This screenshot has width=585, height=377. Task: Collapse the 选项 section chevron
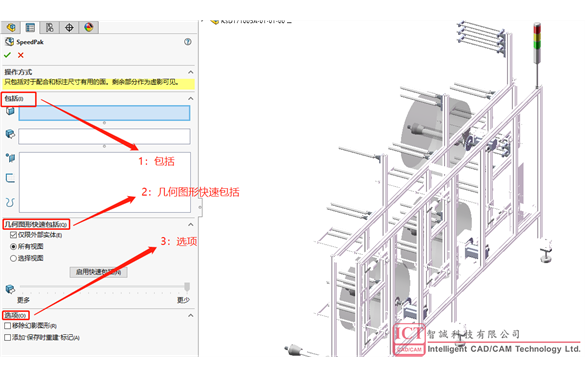tap(191, 315)
